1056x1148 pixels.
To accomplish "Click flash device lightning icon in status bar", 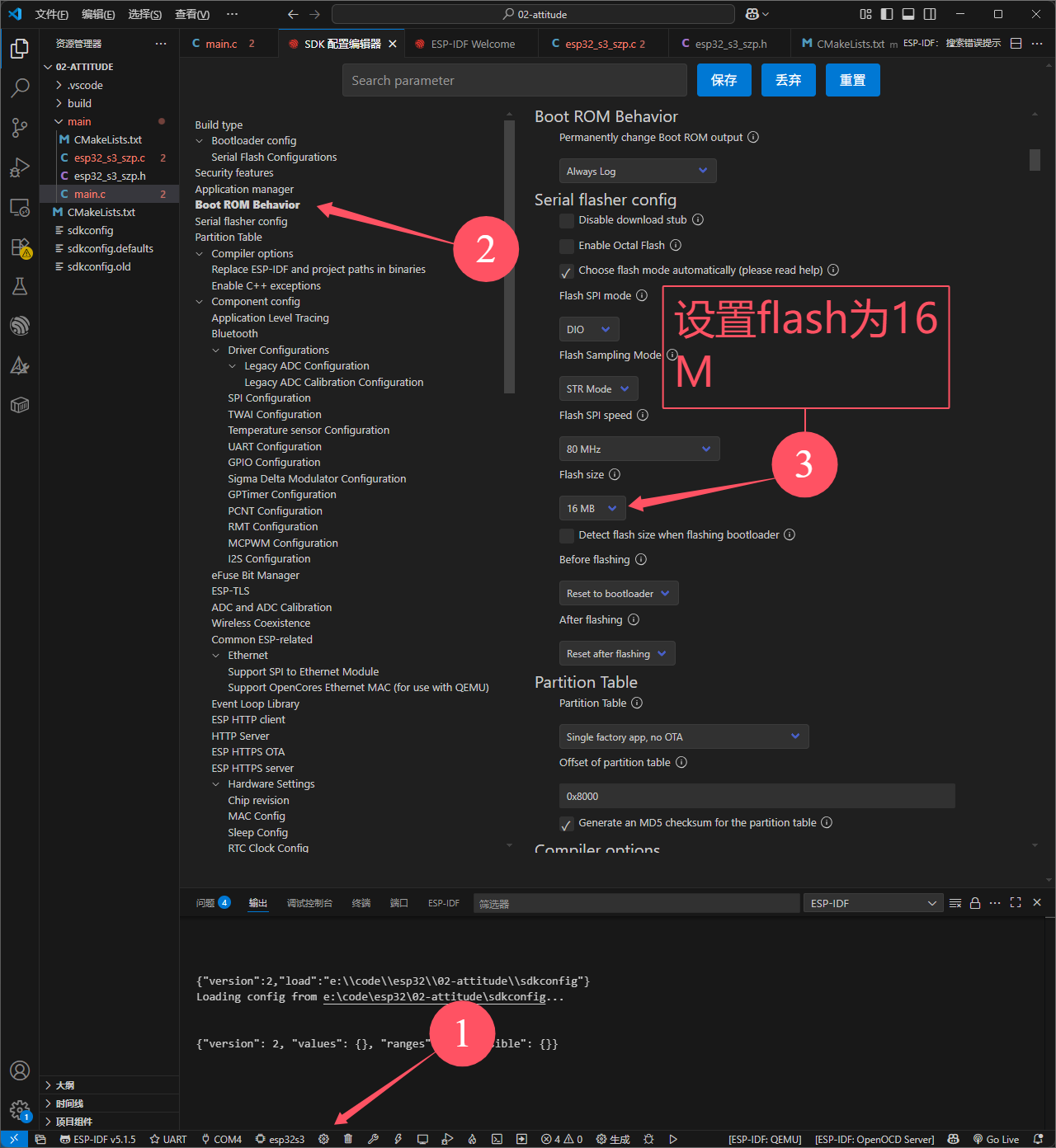I will (x=398, y=1139).
